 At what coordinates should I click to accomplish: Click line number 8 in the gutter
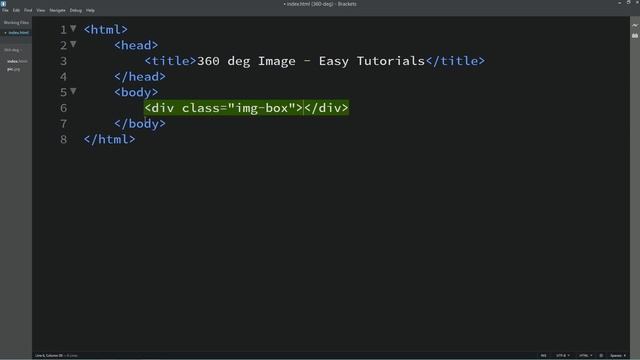point(63,140)
